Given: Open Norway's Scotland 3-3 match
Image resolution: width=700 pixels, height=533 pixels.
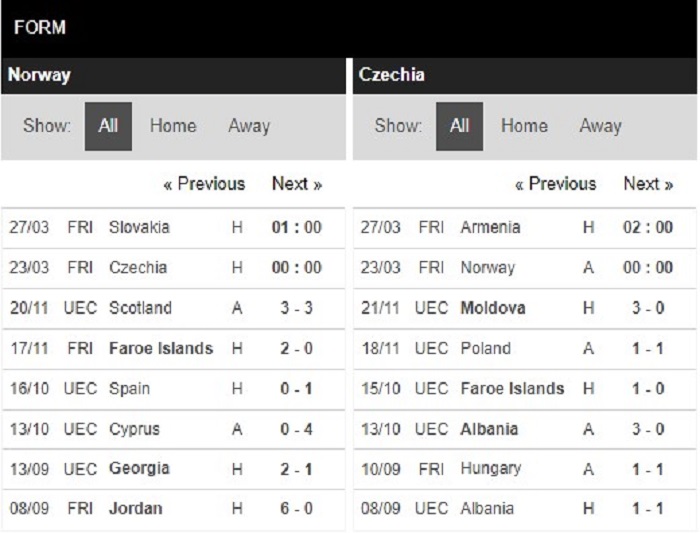Looking at the screenshot, I should click(x=173, y=308).
